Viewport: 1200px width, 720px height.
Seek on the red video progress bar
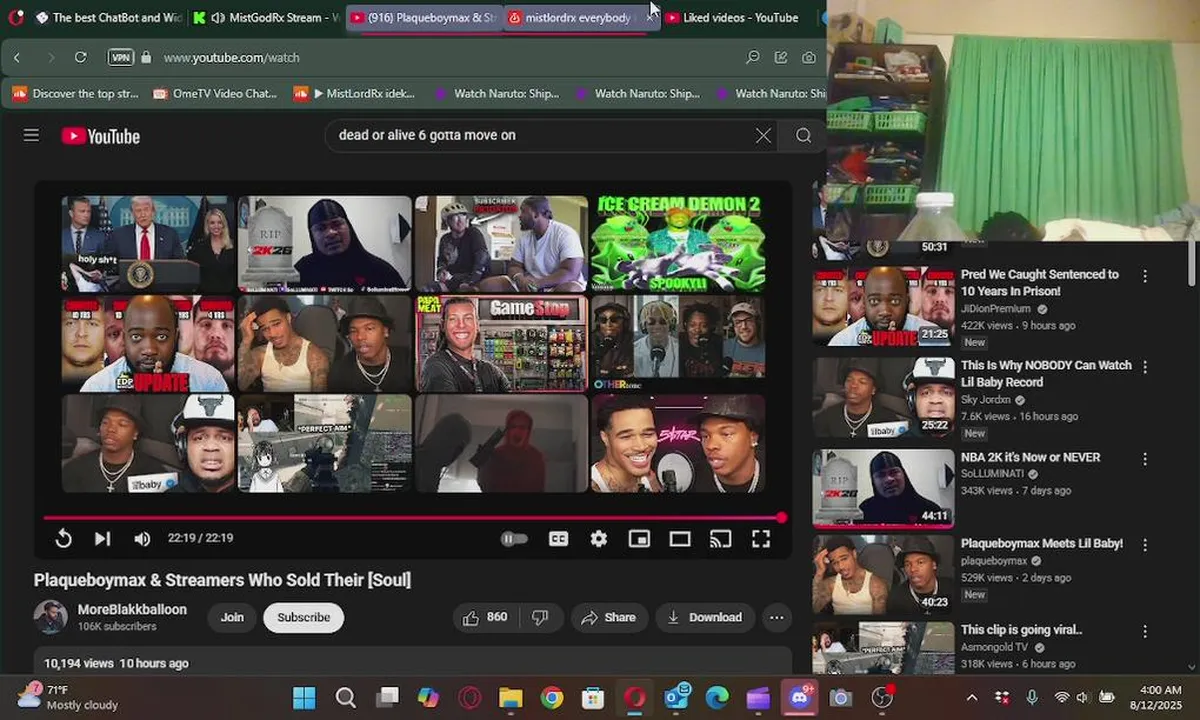[x=412, y=518]
